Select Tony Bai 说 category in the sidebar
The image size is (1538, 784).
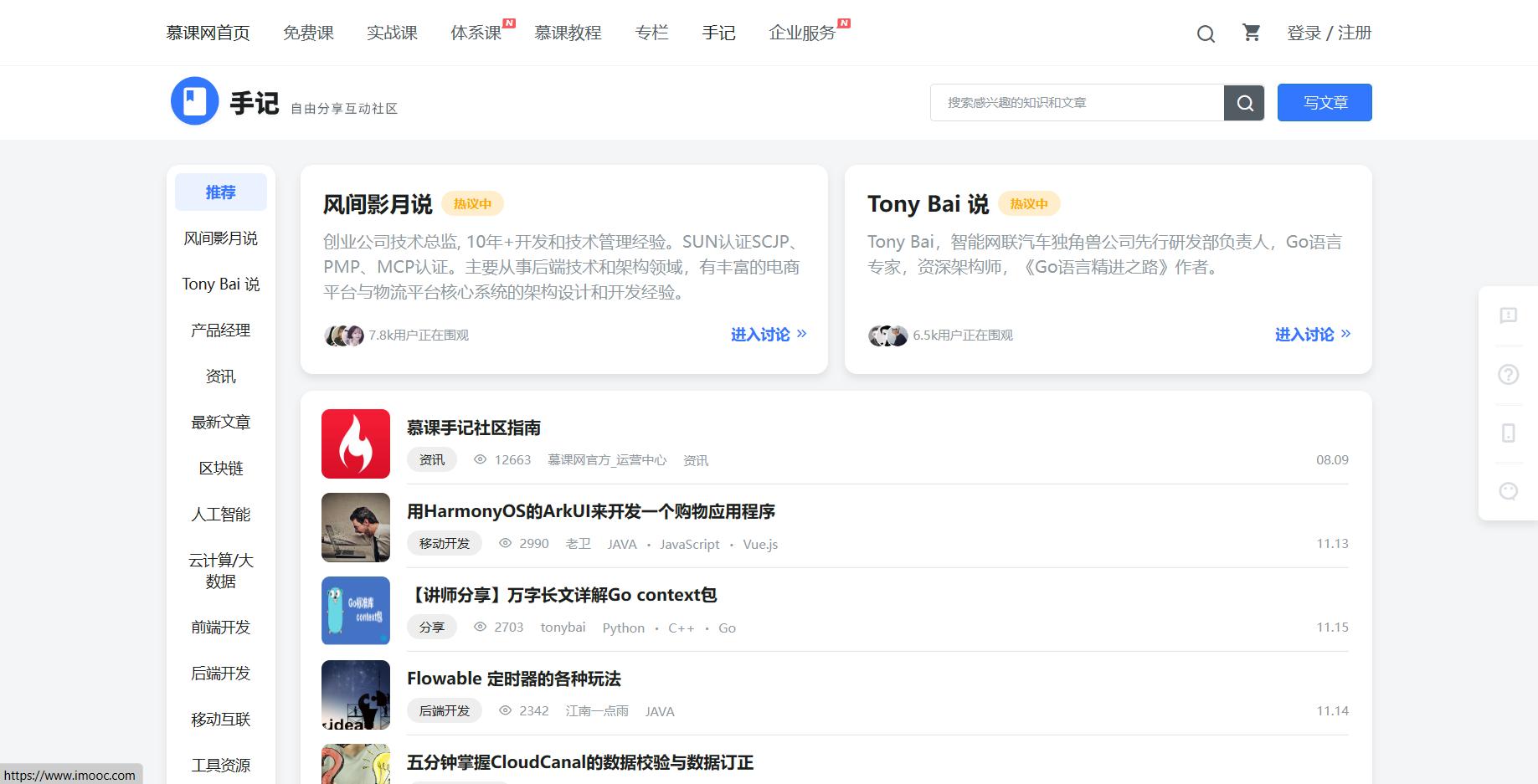coord(220,284)
